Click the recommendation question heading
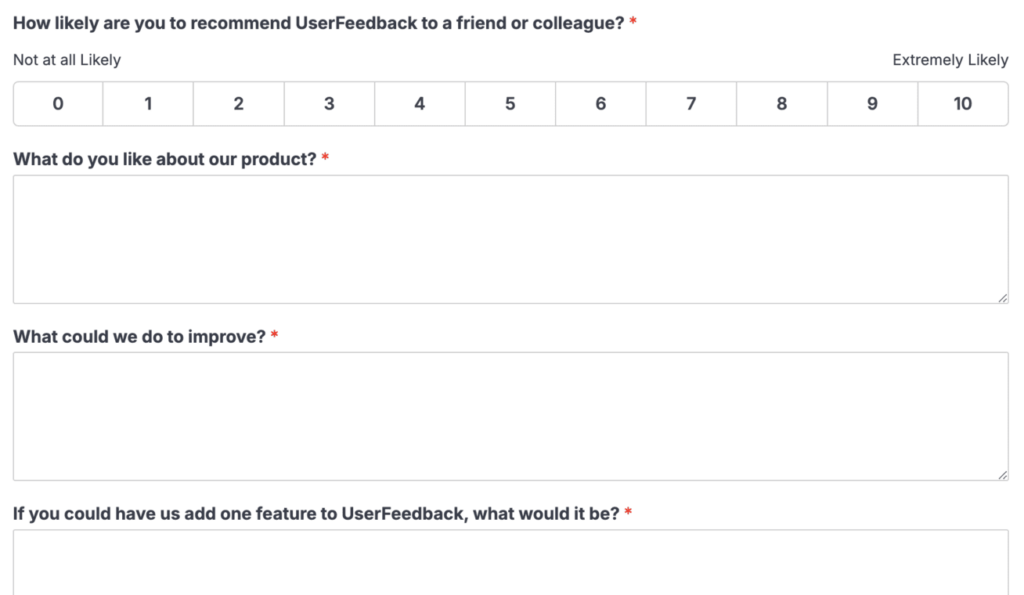The width and height of the screenshot is (1024, 595). (318, 22)
